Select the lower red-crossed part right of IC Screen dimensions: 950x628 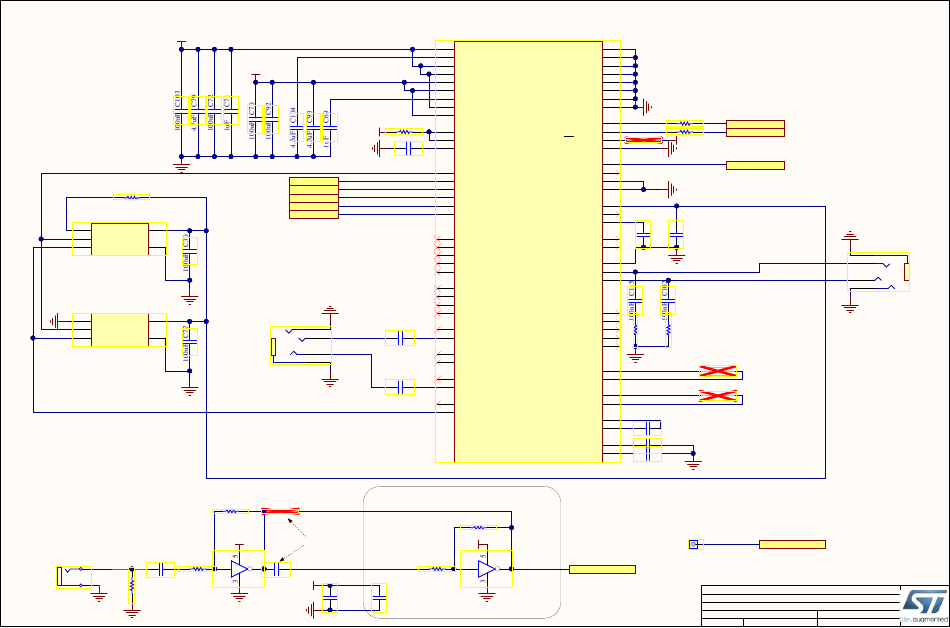(x=718, y=396)
